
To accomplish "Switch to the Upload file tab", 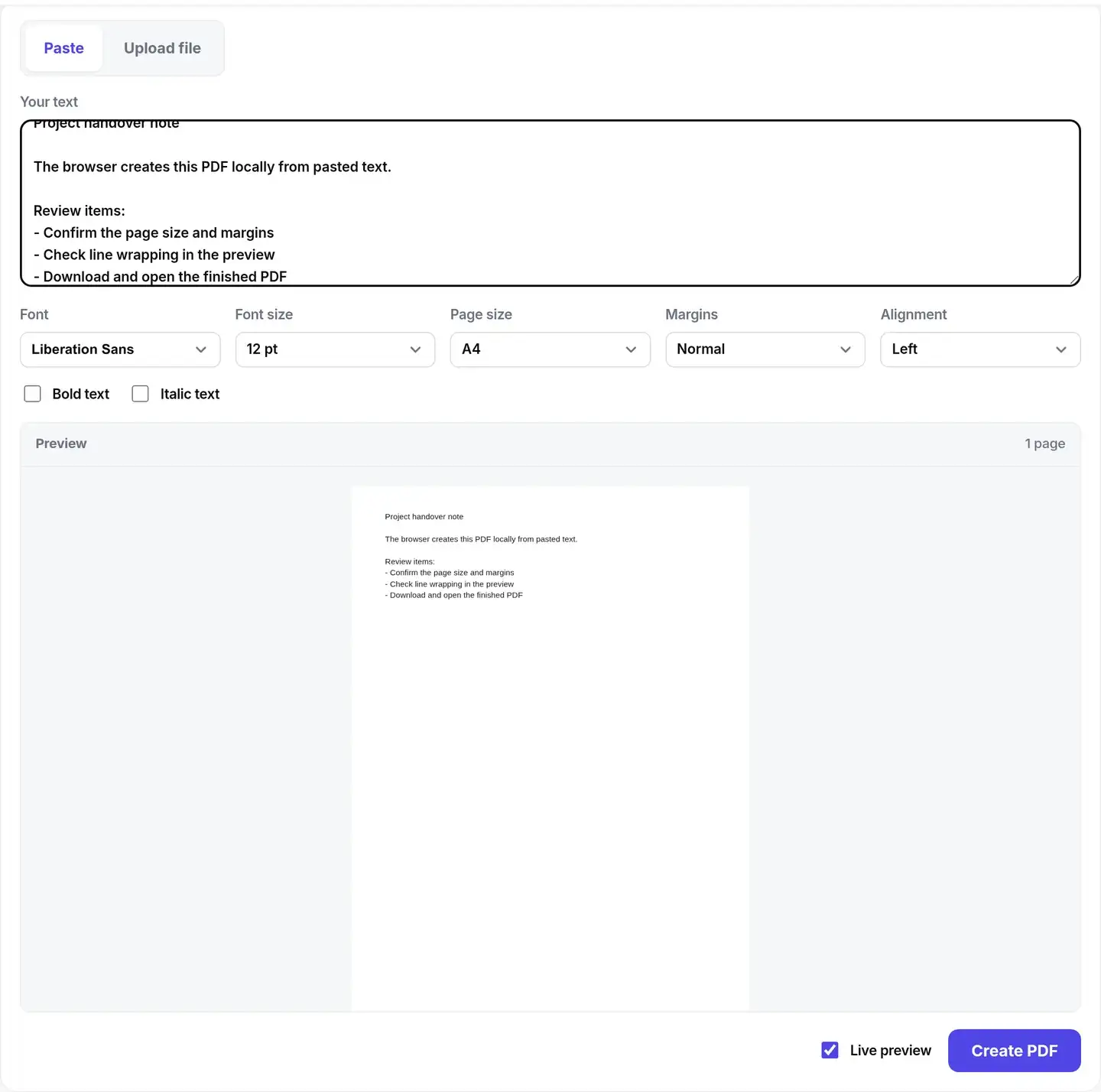I will click(162, 48).
